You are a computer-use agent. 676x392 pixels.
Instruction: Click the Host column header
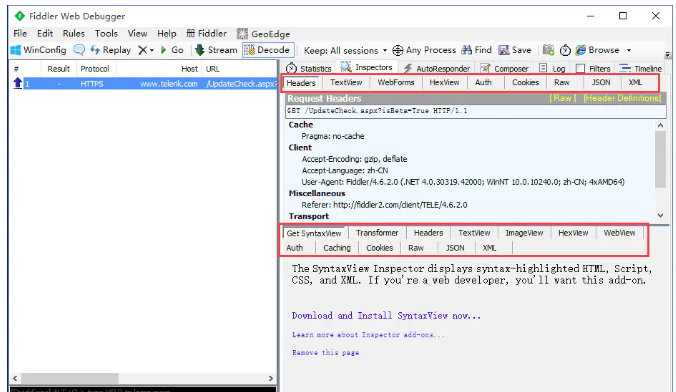[x=189, y=69]
